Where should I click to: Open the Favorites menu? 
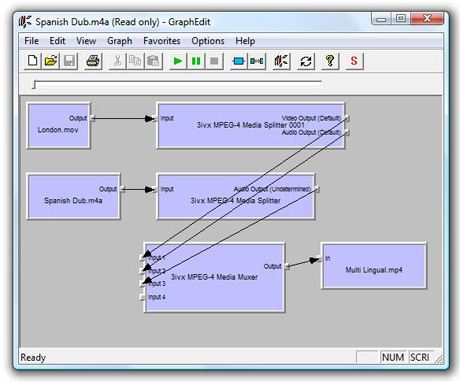coord(162,41)
